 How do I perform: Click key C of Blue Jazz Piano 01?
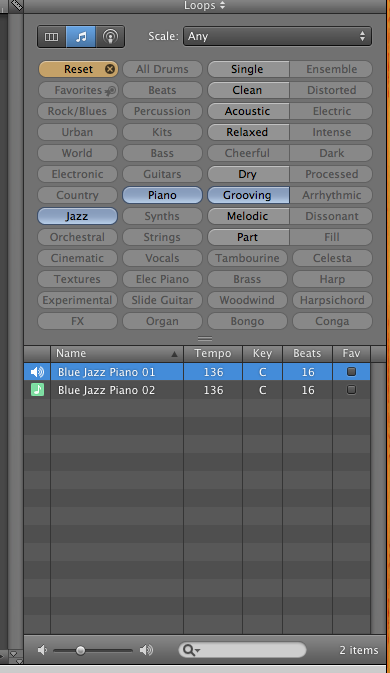point(263,372)
